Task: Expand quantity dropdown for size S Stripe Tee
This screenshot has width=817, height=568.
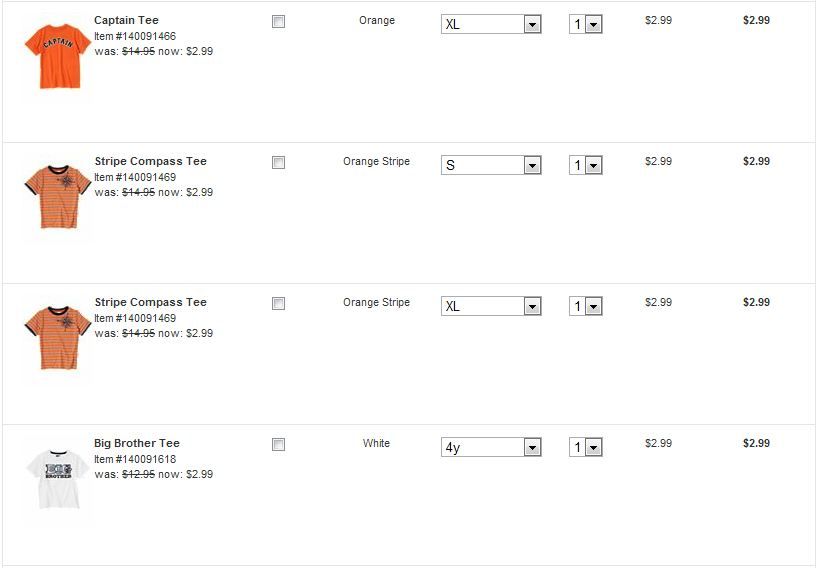Action: tap(585, 165)
